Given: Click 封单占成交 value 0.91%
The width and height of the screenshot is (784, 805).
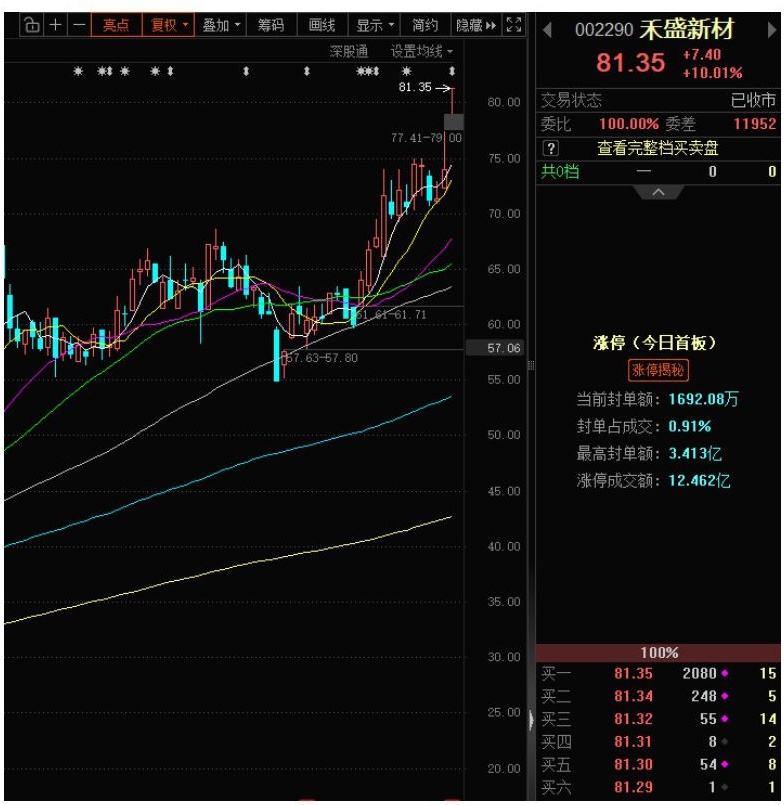Looking at the screenshot, I should 690,426.
